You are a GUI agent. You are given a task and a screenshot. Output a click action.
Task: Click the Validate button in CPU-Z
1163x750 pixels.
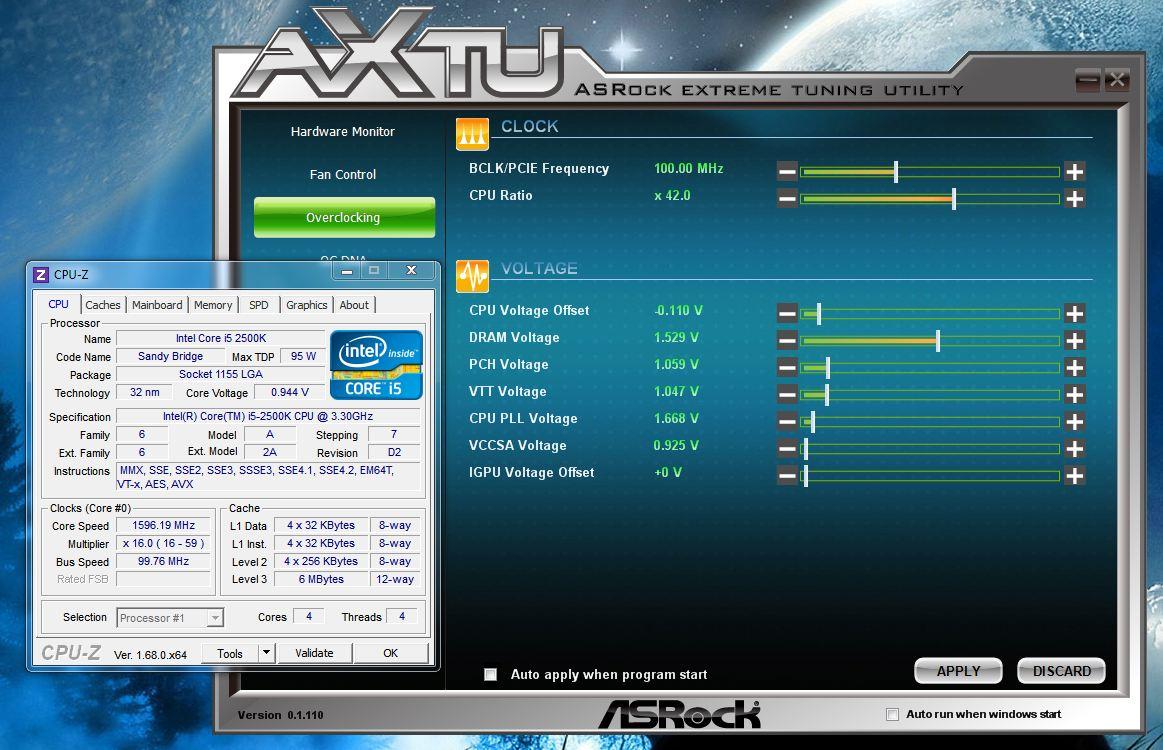point(314,653)
